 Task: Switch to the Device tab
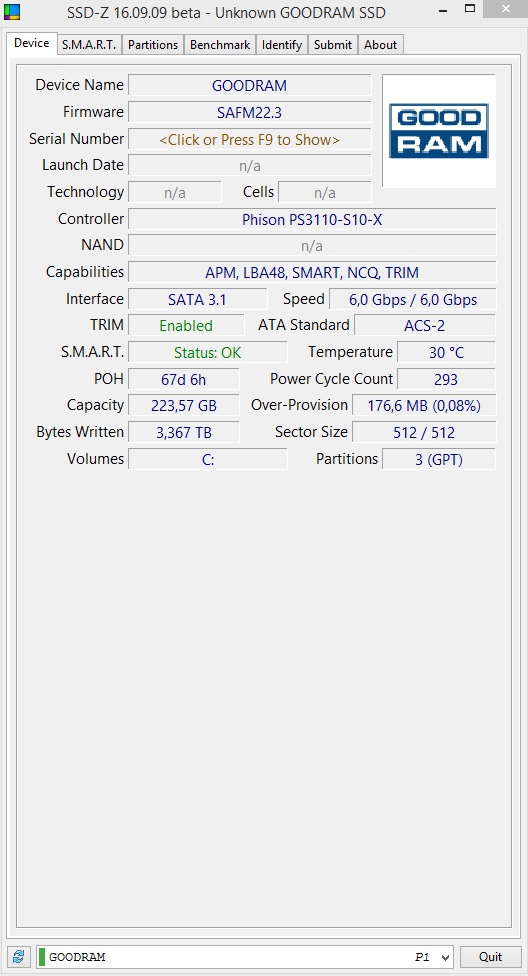[31, 44]
